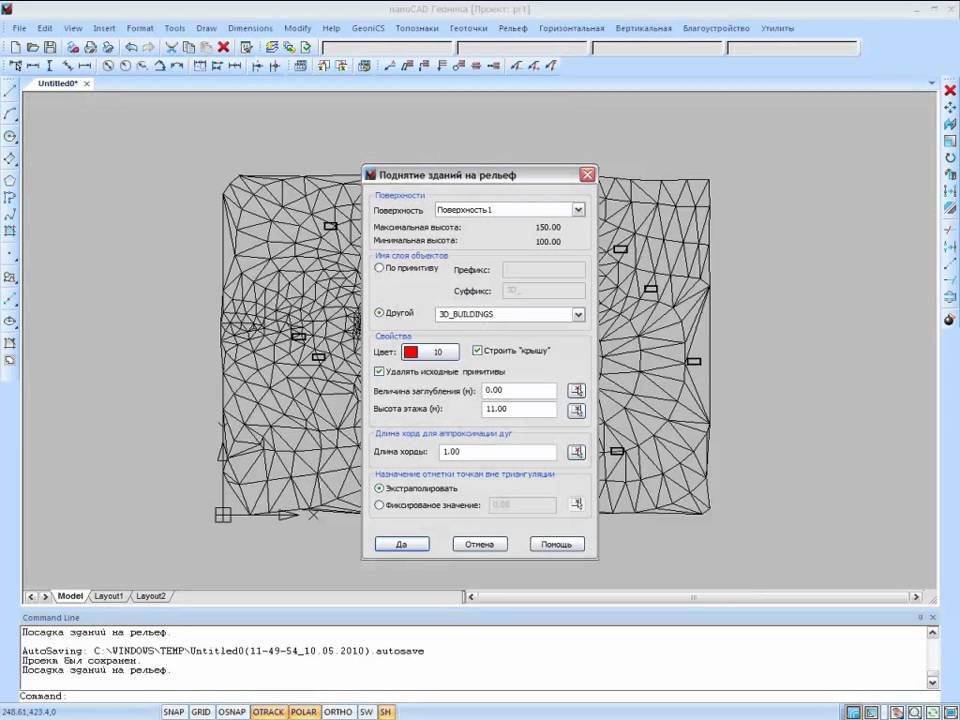Viewport: 960px width, 720px height.
Task: Uncheck Удалять исходные примитивы checkbox
Action: pos(379,372)
